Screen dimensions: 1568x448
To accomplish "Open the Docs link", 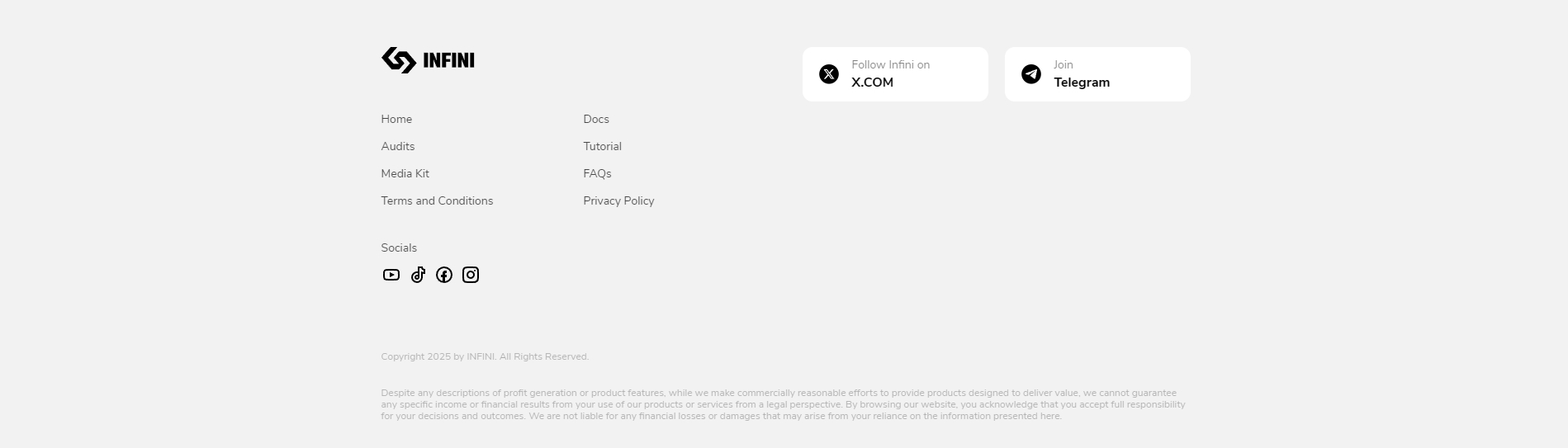I will pyautogui.click(x=596, y=119).
